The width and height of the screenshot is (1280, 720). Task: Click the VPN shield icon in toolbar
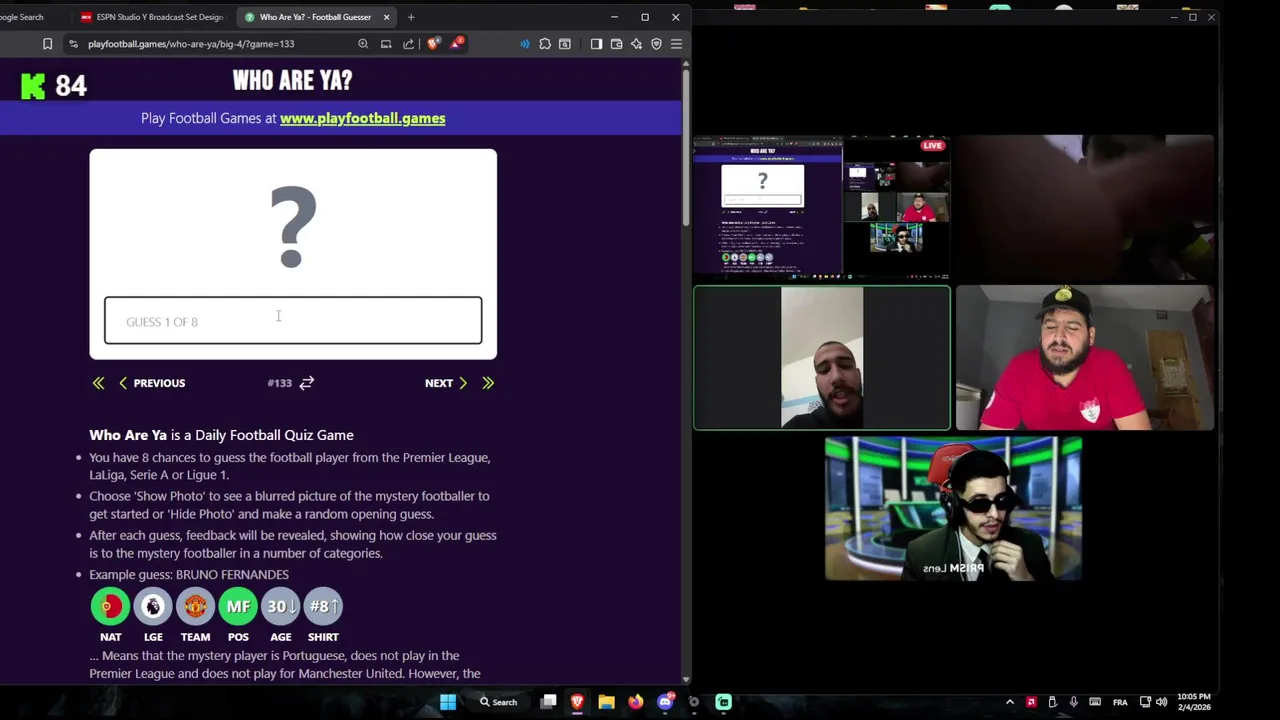656,44
